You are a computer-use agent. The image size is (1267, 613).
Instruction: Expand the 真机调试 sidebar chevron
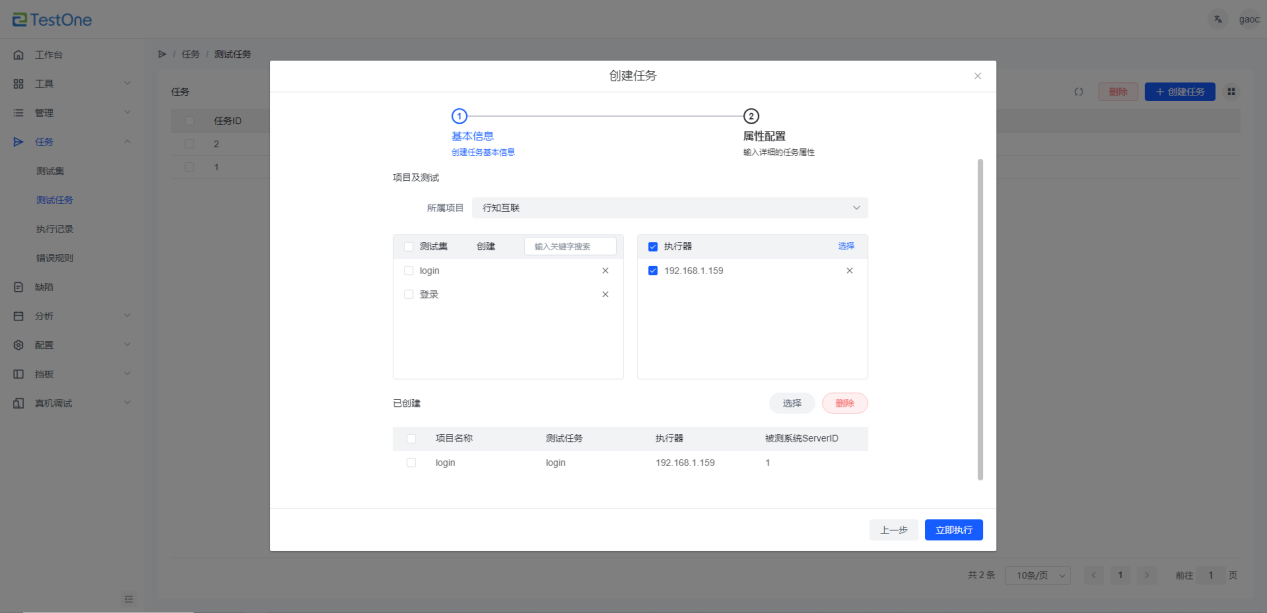pos(127,403)
